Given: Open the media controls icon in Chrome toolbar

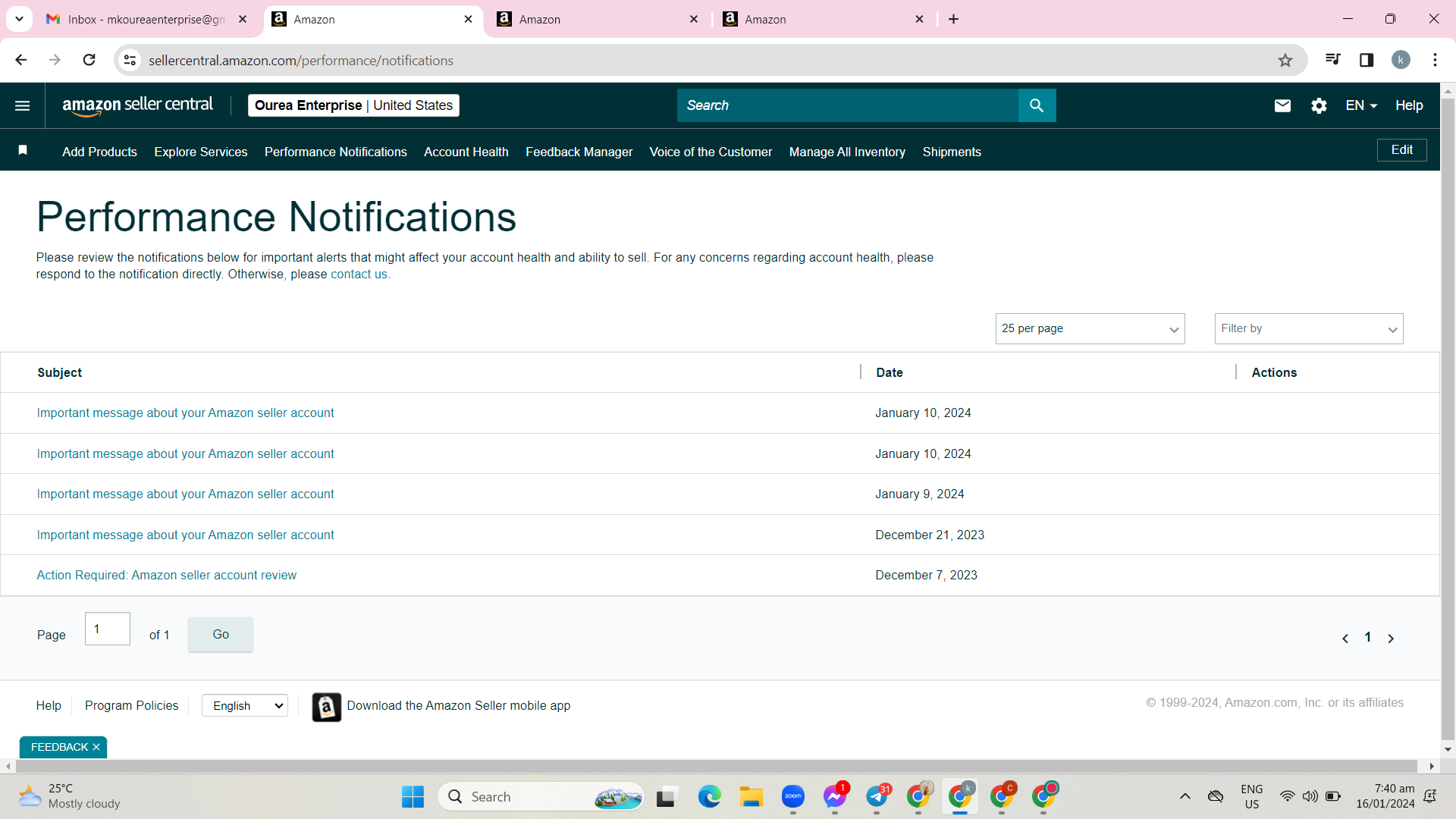Looking at the screenshot, I should click(1332, 59).
